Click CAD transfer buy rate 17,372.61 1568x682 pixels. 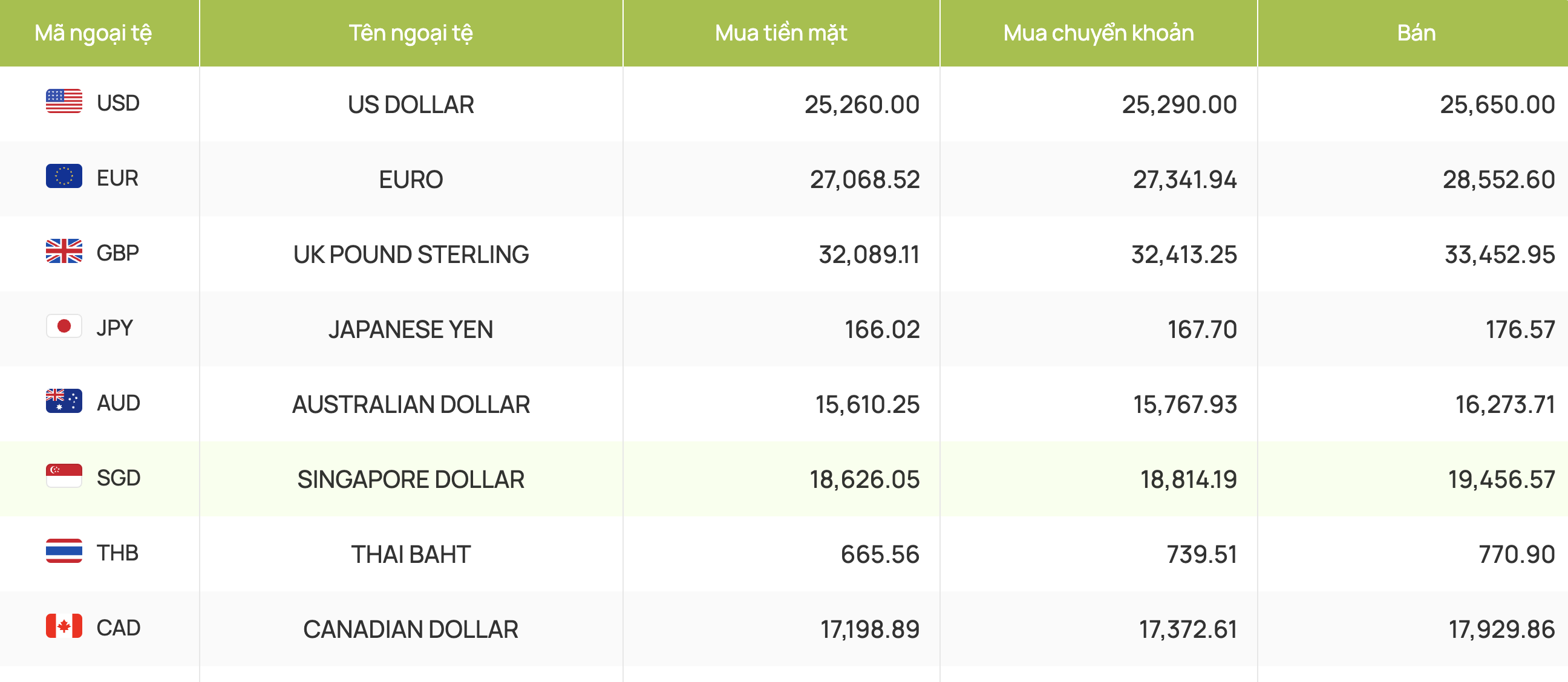click(x=1188, y=629)
